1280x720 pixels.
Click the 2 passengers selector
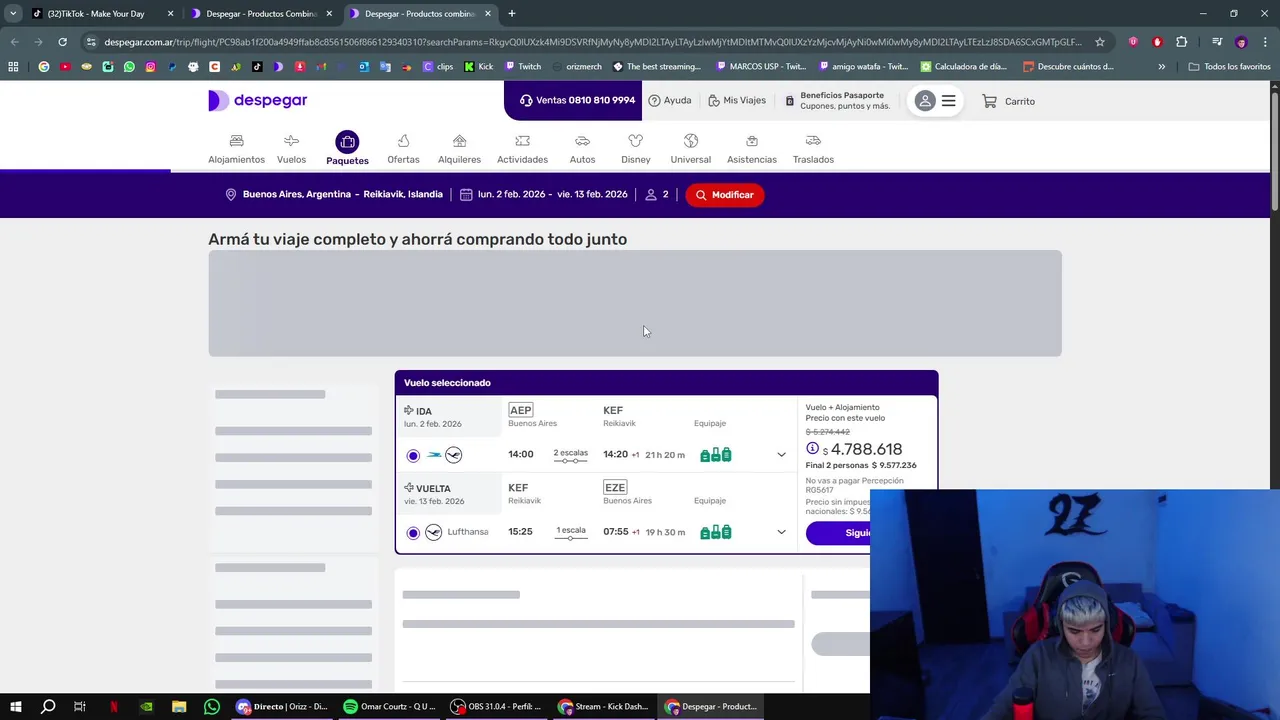[657, 194]
